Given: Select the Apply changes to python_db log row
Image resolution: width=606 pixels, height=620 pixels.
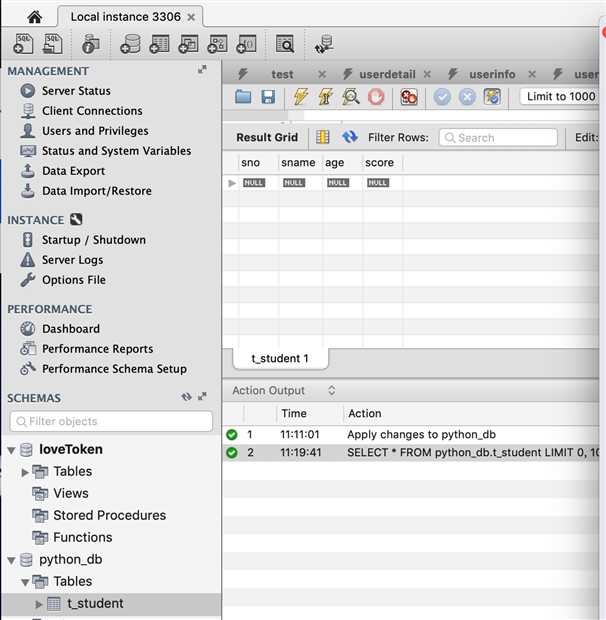Looking at the screenshot, I should tap(411, 435).
